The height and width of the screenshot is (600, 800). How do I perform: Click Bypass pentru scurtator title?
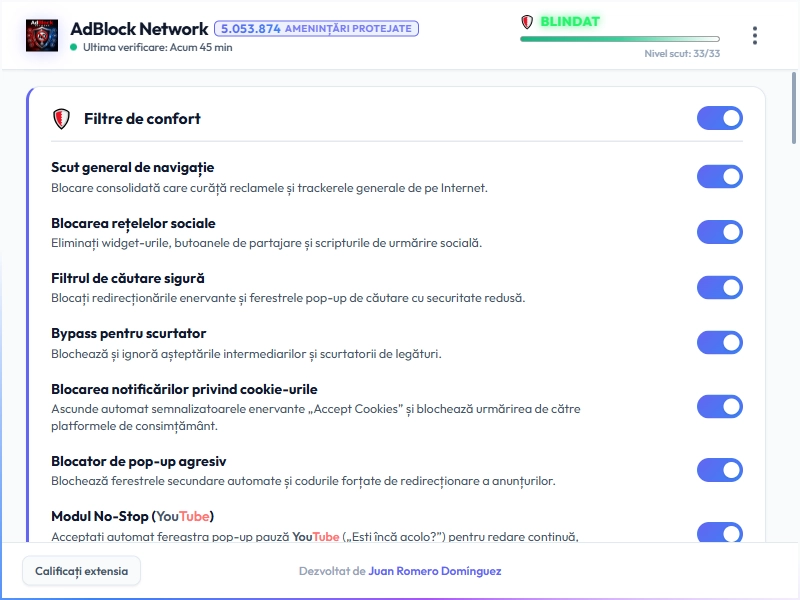pyautogui.click(x=129, y=334)
